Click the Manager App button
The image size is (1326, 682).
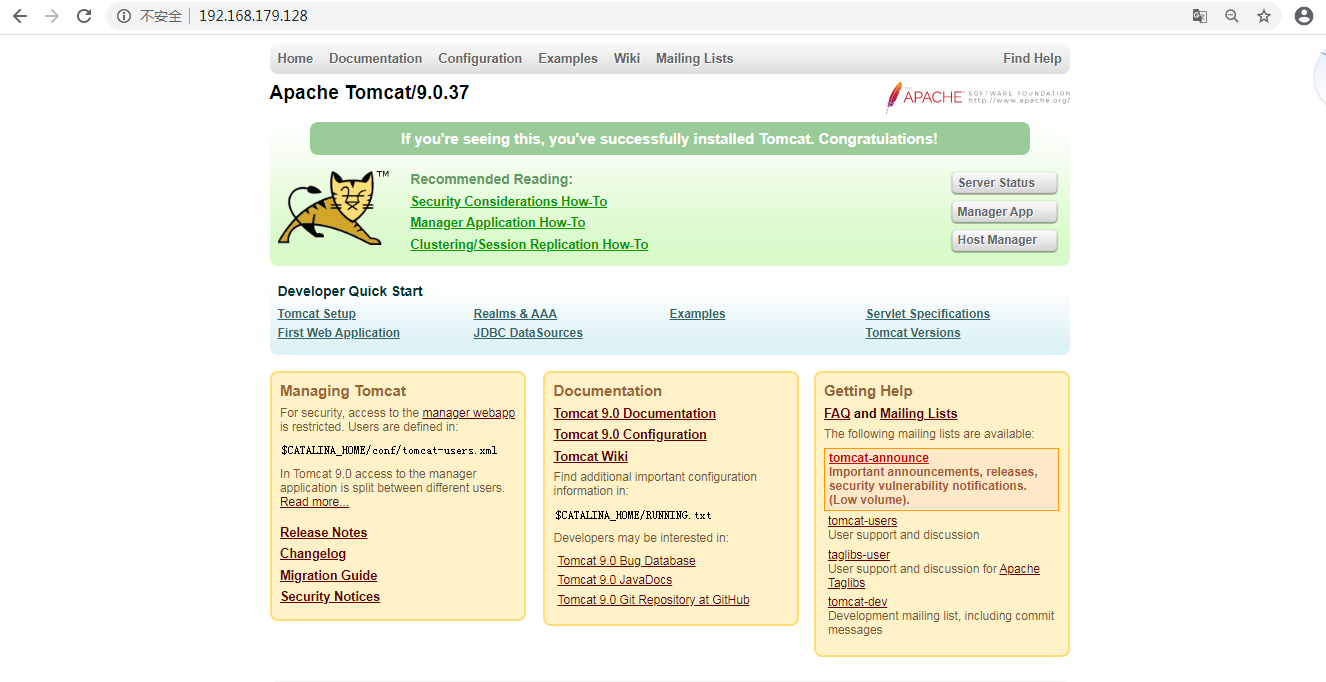(x=1004, y=212)
